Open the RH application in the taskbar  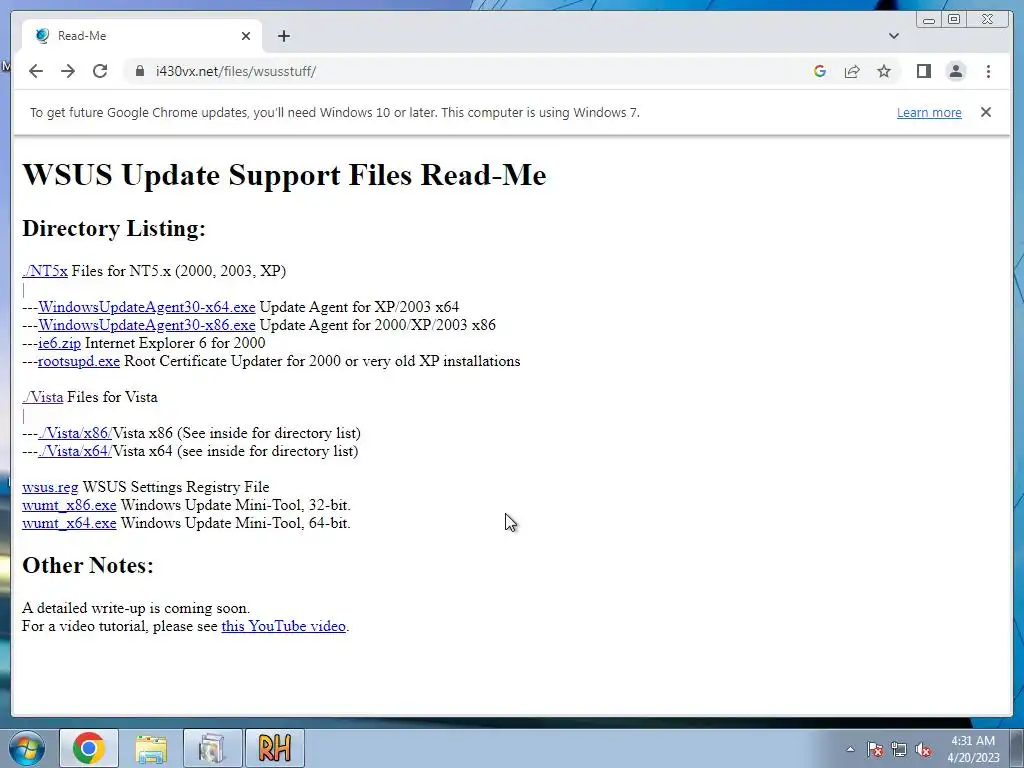274,748
